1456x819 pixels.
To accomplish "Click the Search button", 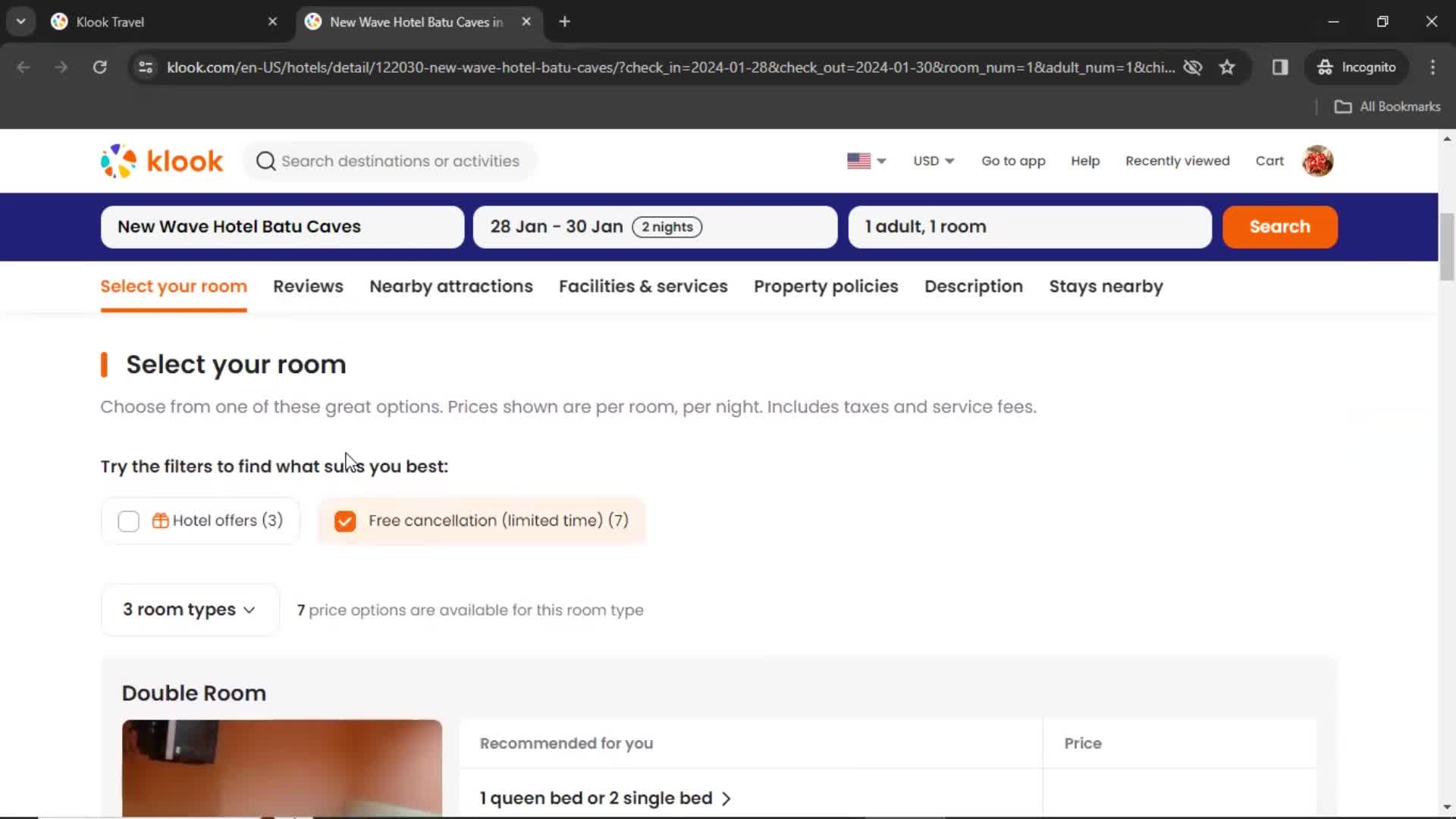I will click(1280, 226).
